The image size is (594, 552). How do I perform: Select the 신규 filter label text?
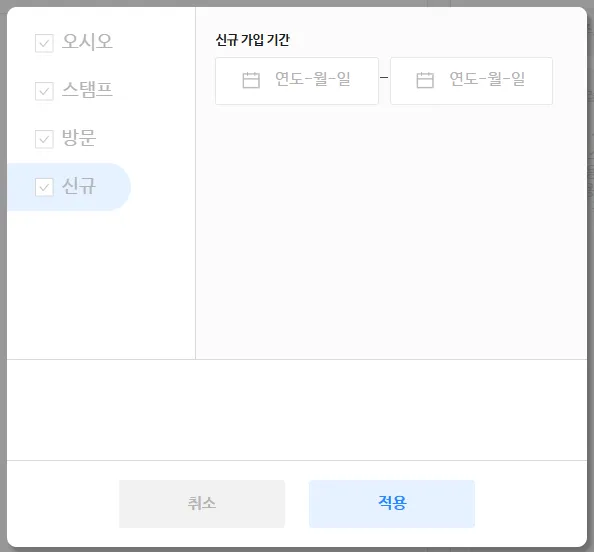click(x=79, y=186)
